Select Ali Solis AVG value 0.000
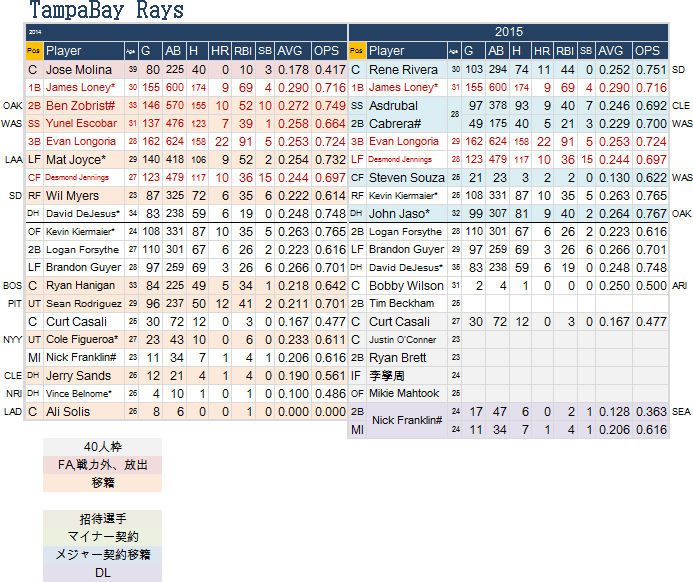Screen dimensions: 693x582 pyautogui.click(x=293, y=411)
